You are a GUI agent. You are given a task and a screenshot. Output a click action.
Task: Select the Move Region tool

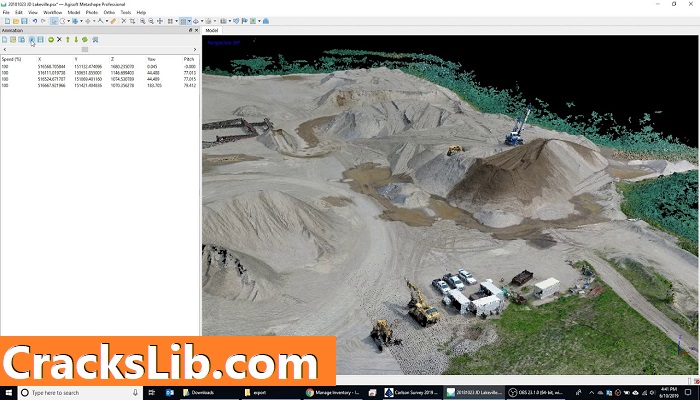(x=75, y=21)
